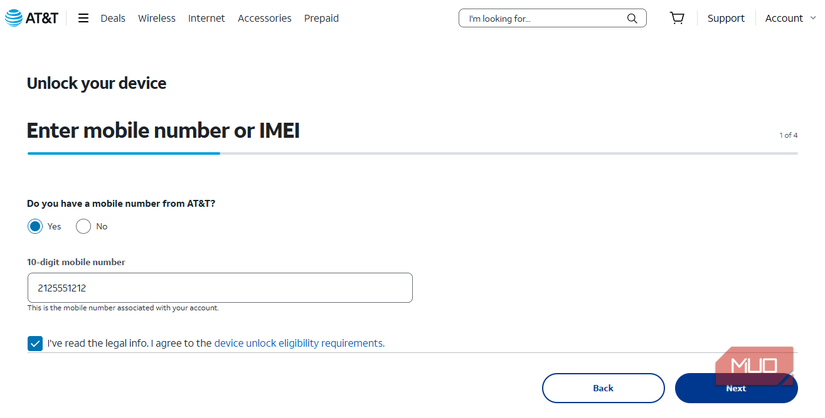The height and width of the screenshot is (418, 825).
Task: Go to the Internet menu
Action: [x=206, y=18]
